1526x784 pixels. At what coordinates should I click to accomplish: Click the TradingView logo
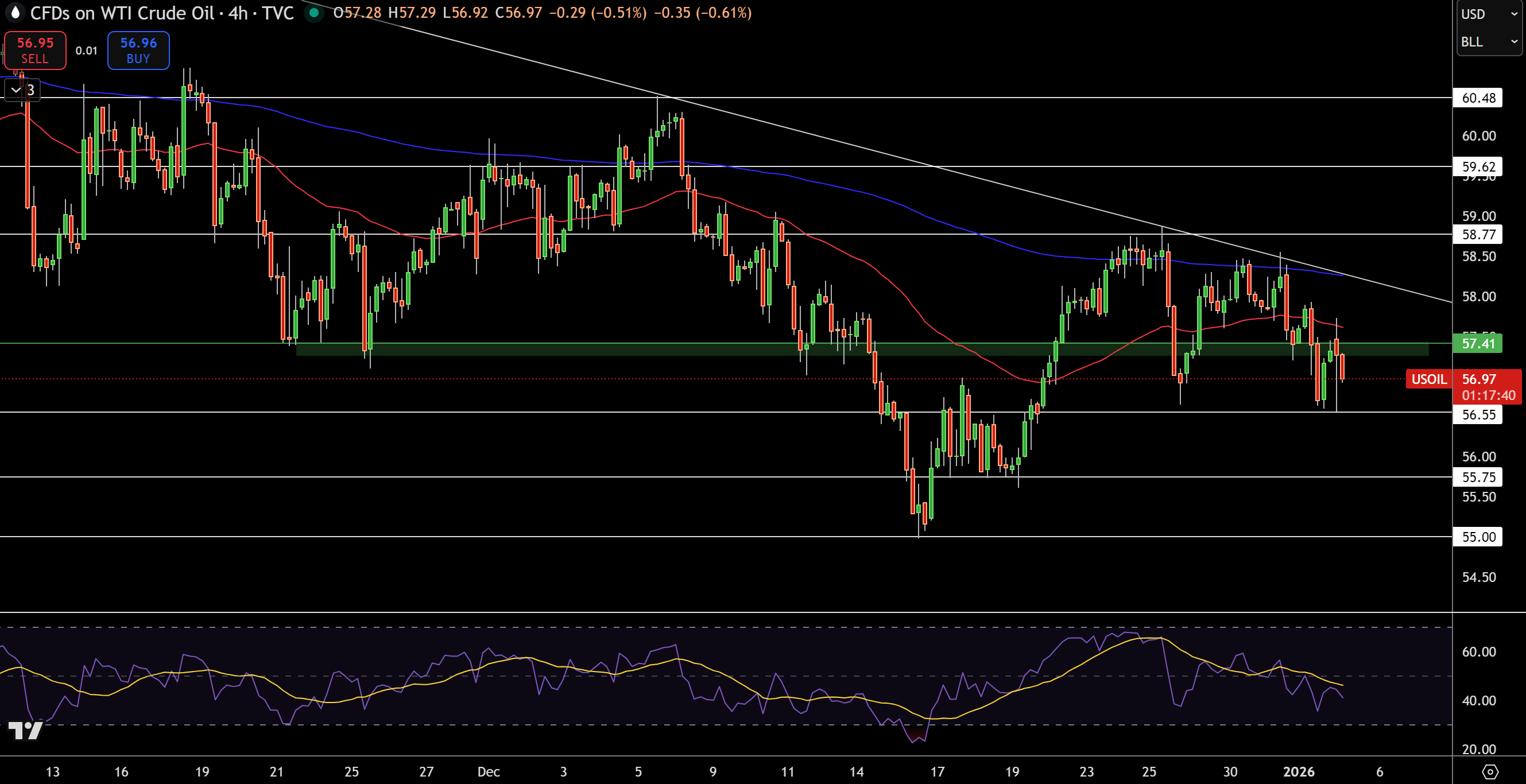point(25,731)
